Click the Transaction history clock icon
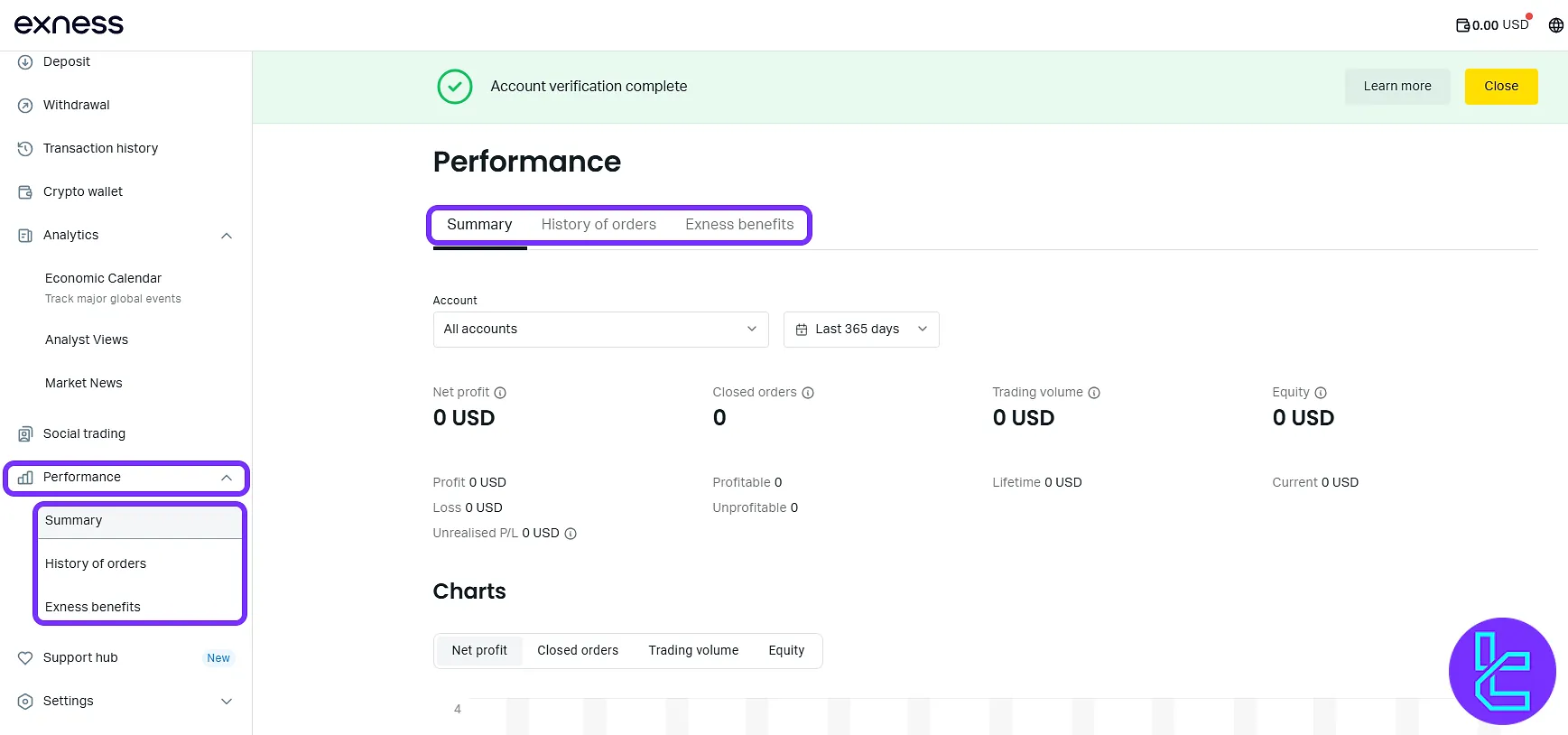The height and width of the screenshot is (735, 1568). 25,148
